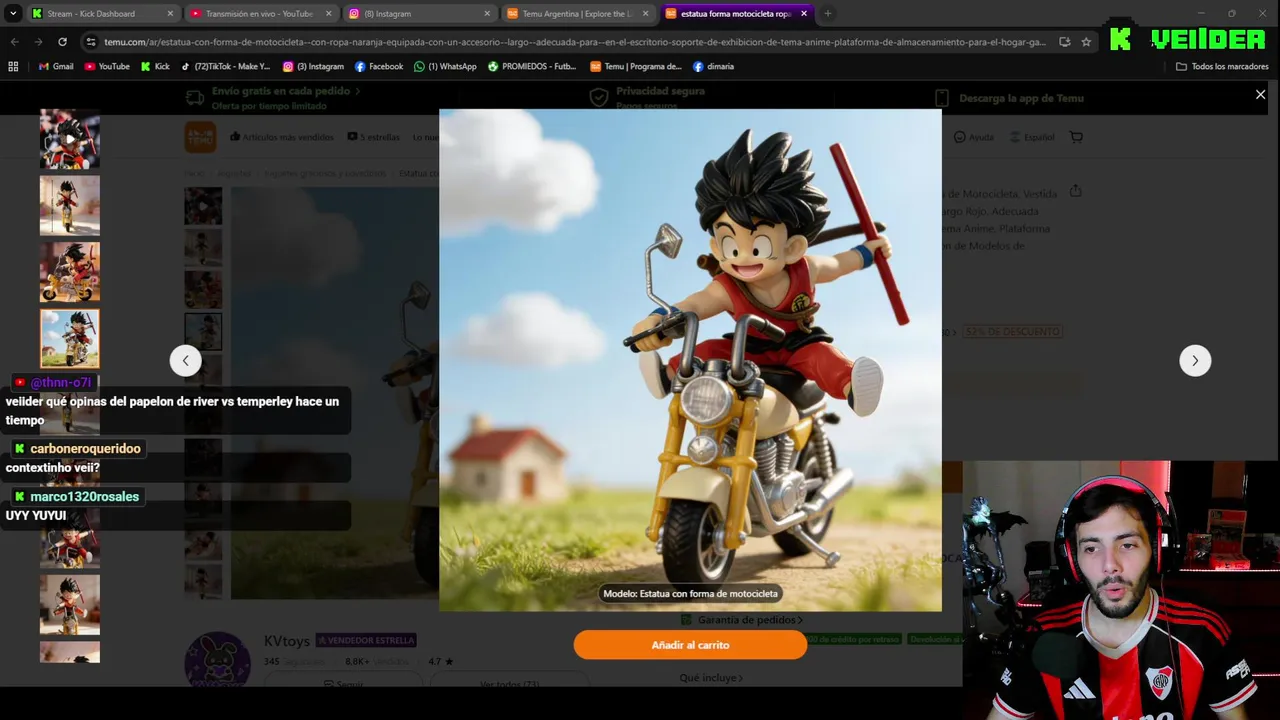This screenshot has width=1280, height=720.
Task: Go forward in browser history
Action: (x=38, y=42)
